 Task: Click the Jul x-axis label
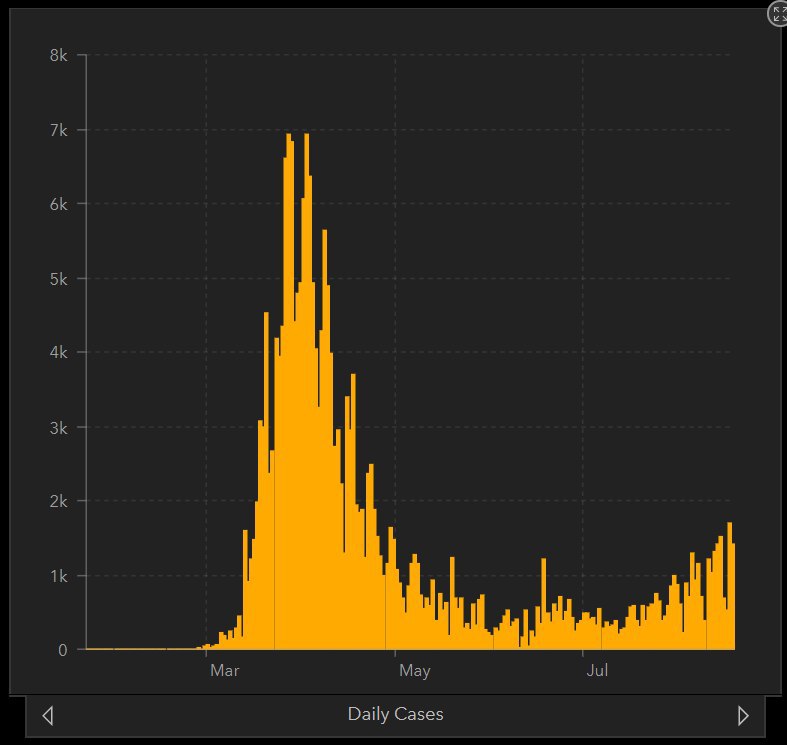click(597, 670)
